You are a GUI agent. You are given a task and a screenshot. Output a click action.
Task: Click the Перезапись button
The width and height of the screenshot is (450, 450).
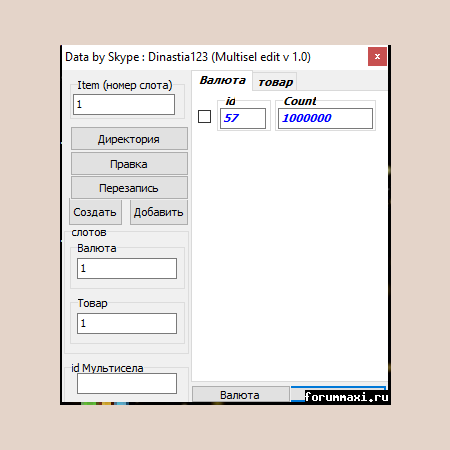click(x=129, y=188)
